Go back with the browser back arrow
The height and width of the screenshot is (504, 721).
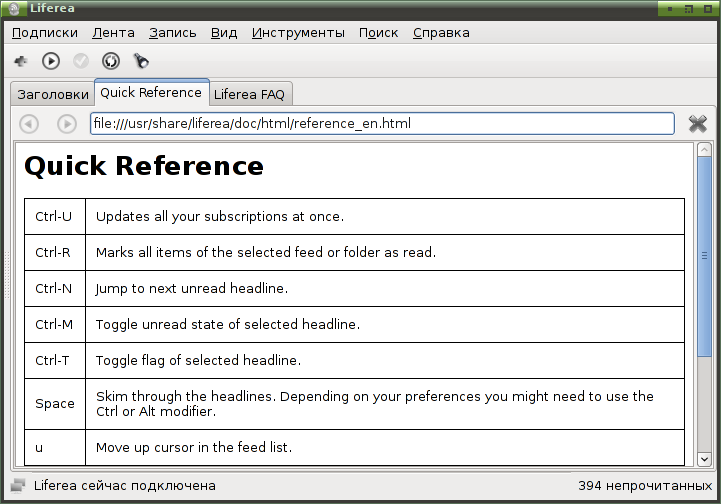pos(29,124)
